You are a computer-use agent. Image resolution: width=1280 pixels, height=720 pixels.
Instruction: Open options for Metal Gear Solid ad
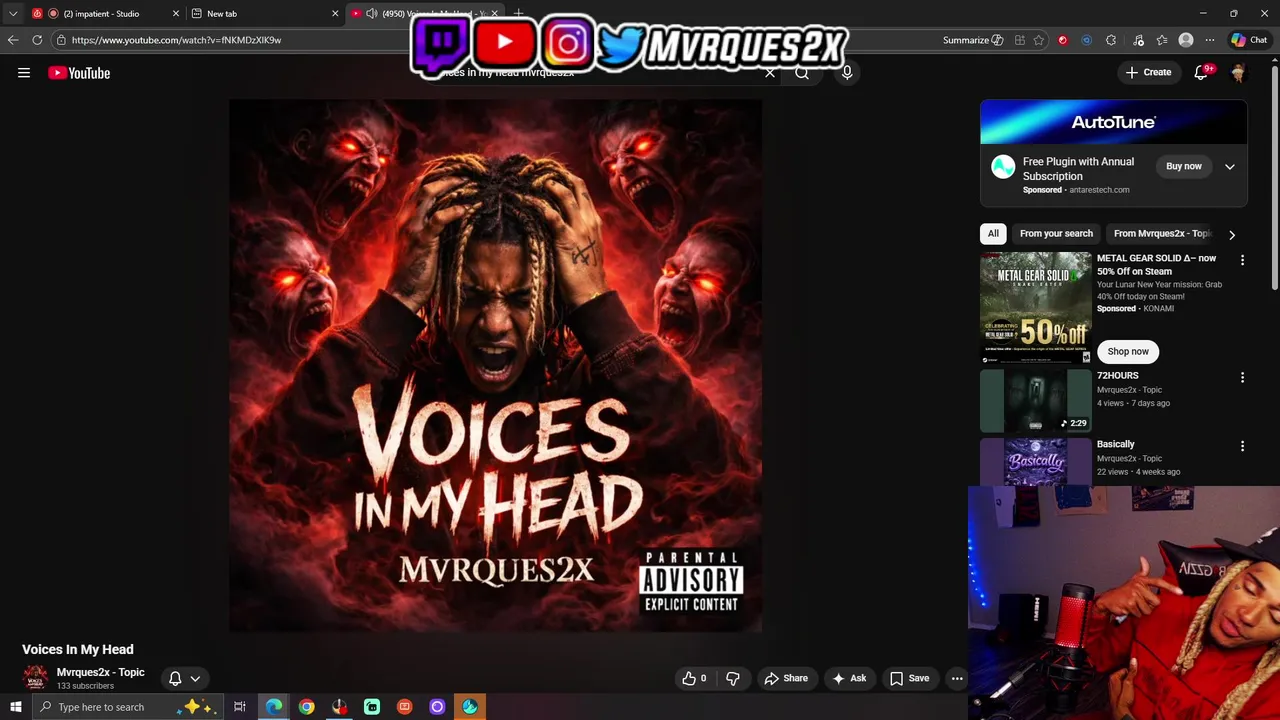pyautogui.click(x=1242, y=260)
